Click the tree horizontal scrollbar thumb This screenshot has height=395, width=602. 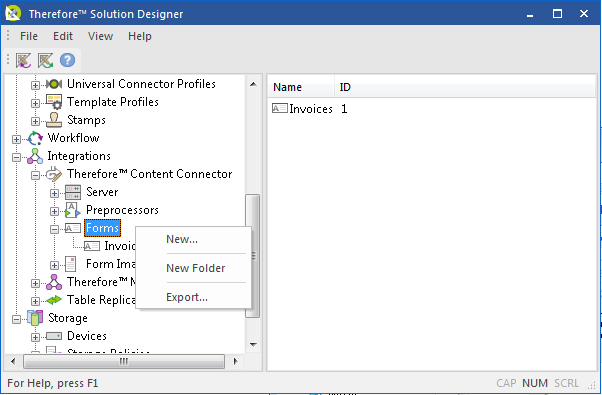pos(124,361)
